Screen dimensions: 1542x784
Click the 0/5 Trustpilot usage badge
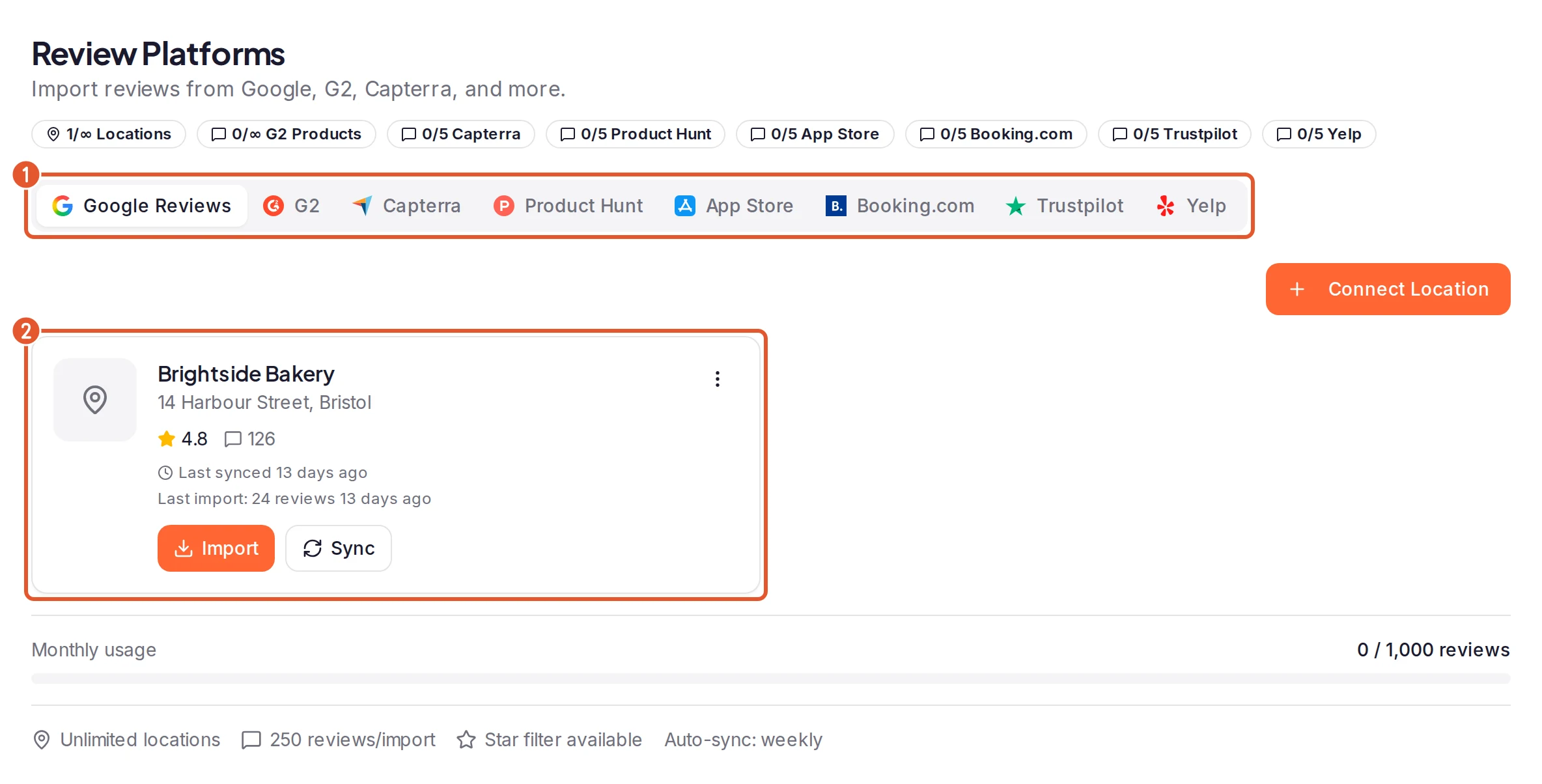[1175, 134]
